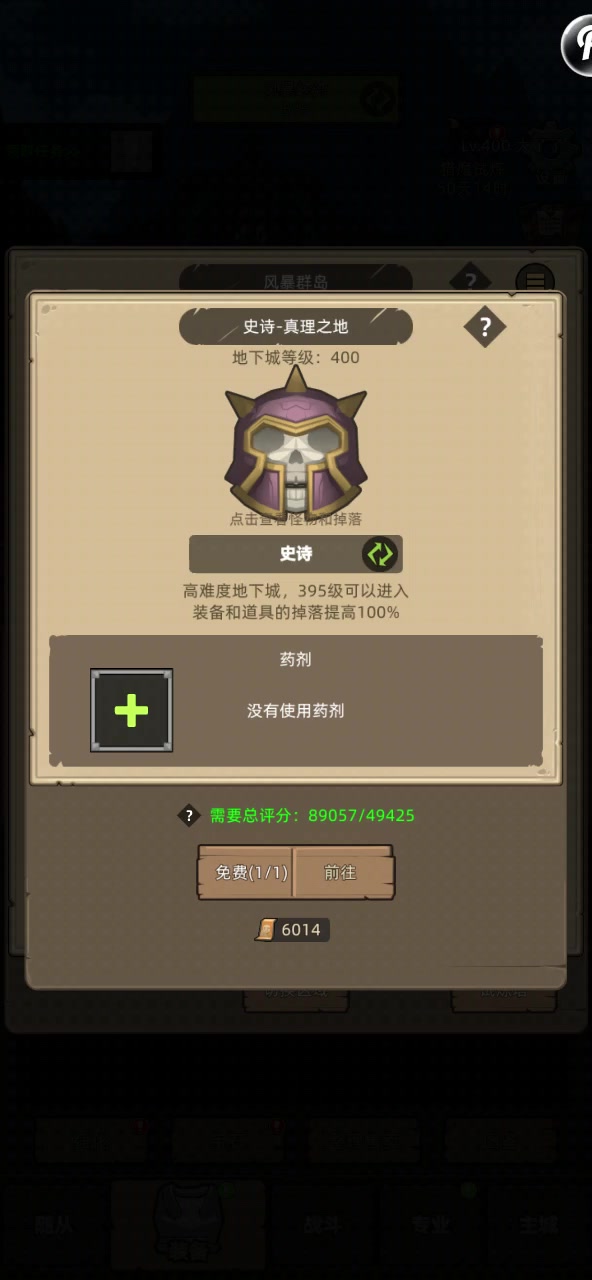
Task: Tap the scroll ticket icon showing 6014
Action: tap(266, 930)
